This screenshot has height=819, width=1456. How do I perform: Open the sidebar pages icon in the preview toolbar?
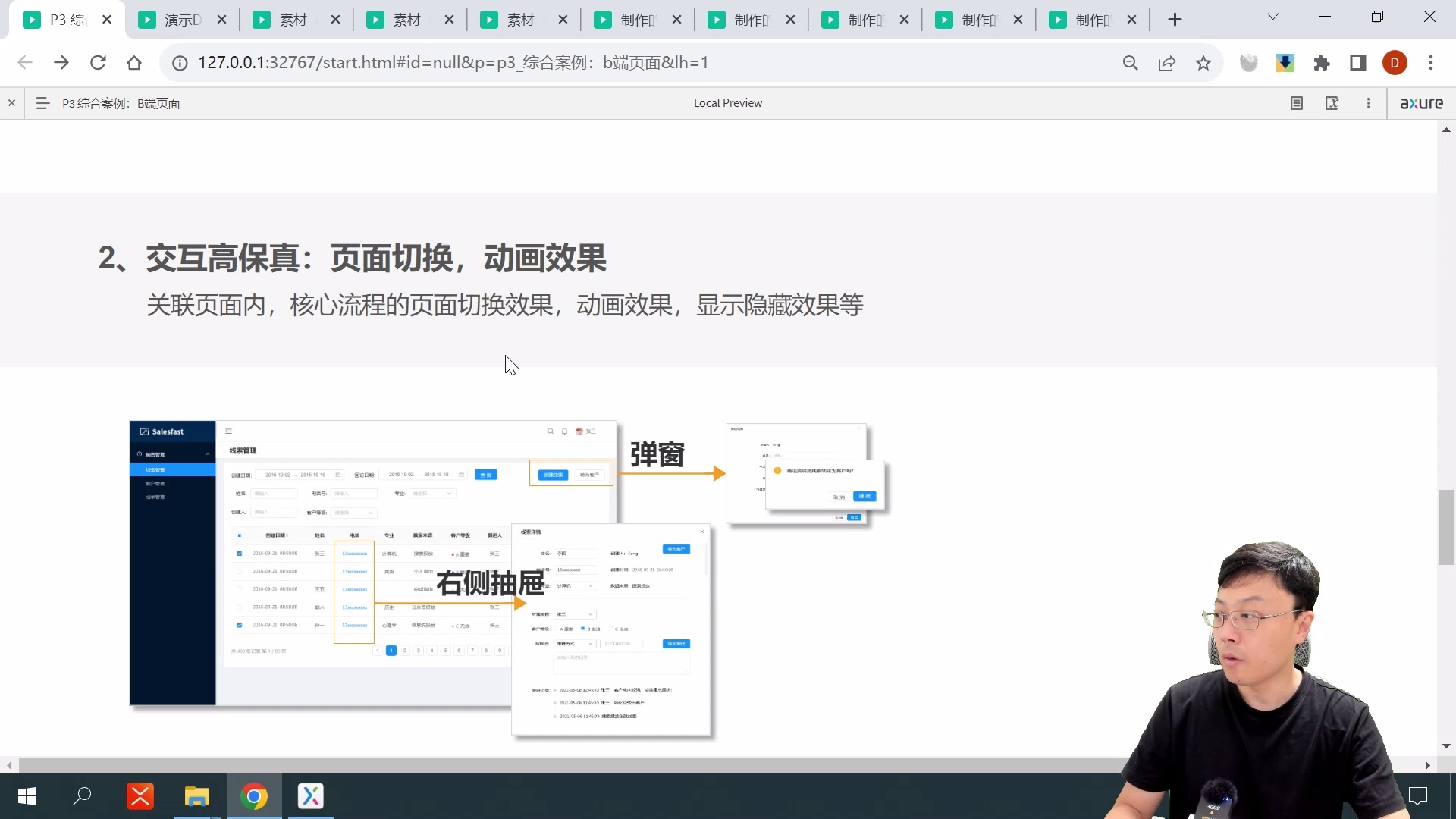[42, 102]
